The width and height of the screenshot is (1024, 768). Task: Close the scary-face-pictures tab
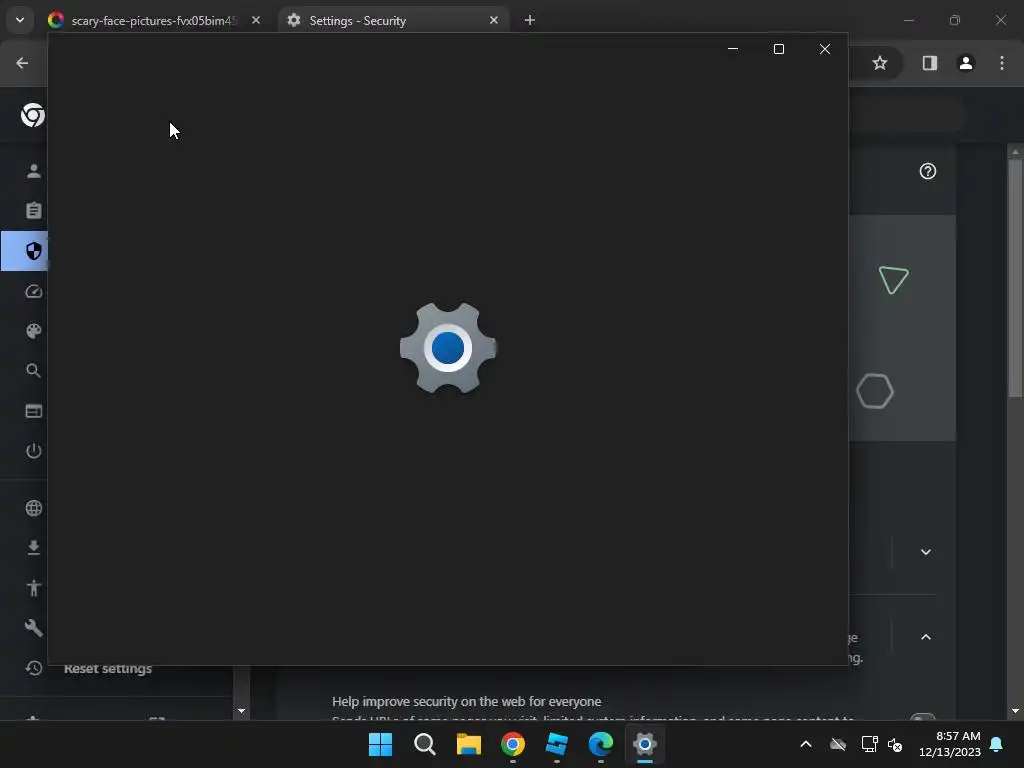tap(256, 20)
